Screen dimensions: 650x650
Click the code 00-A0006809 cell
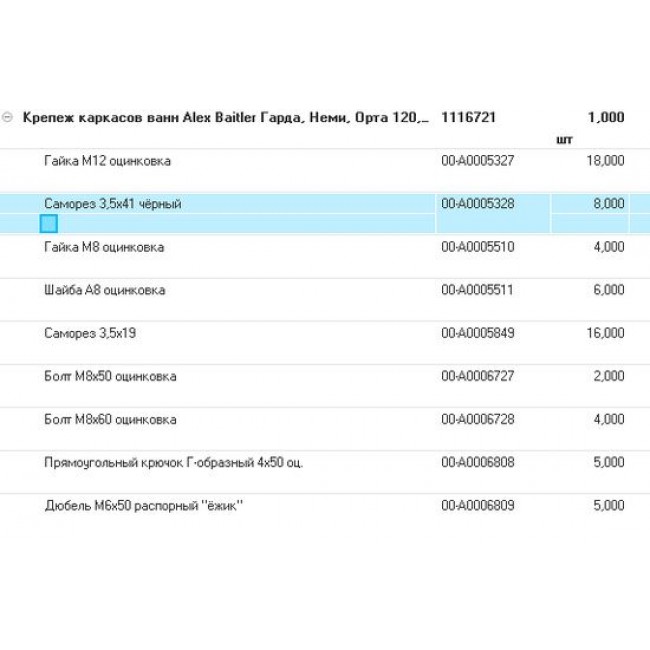click(478, 506)
